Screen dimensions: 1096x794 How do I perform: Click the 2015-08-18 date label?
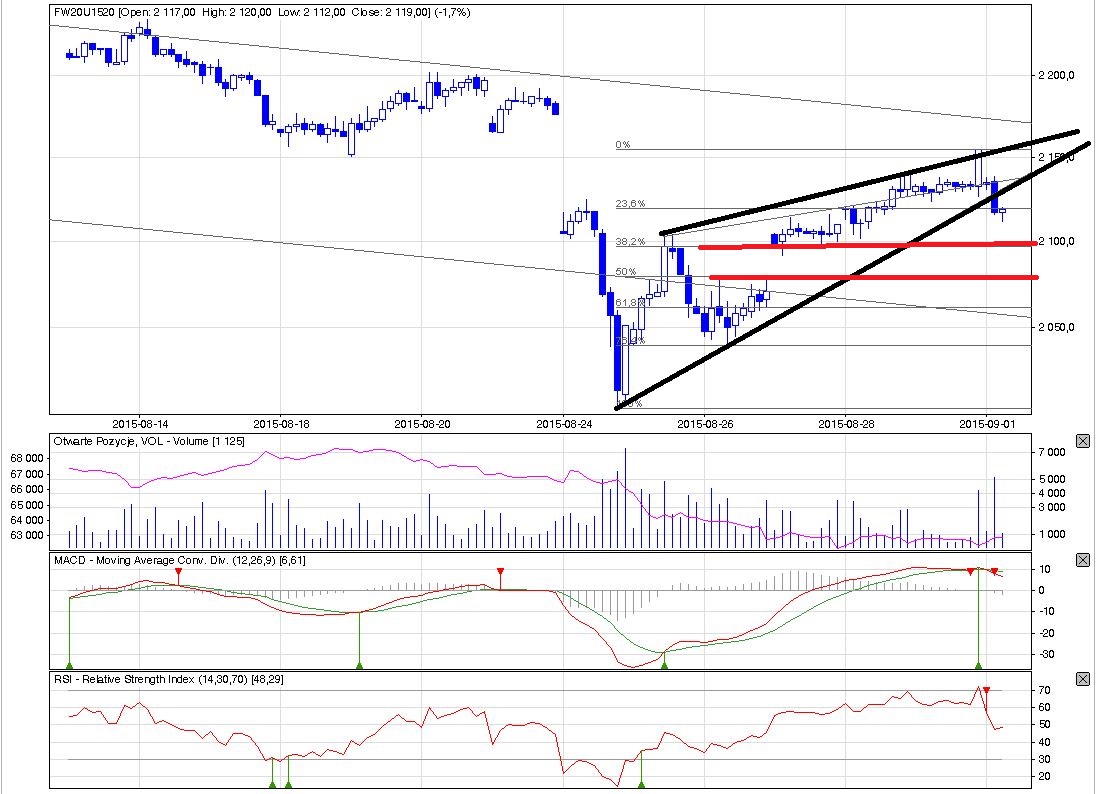tap(281, 424)
